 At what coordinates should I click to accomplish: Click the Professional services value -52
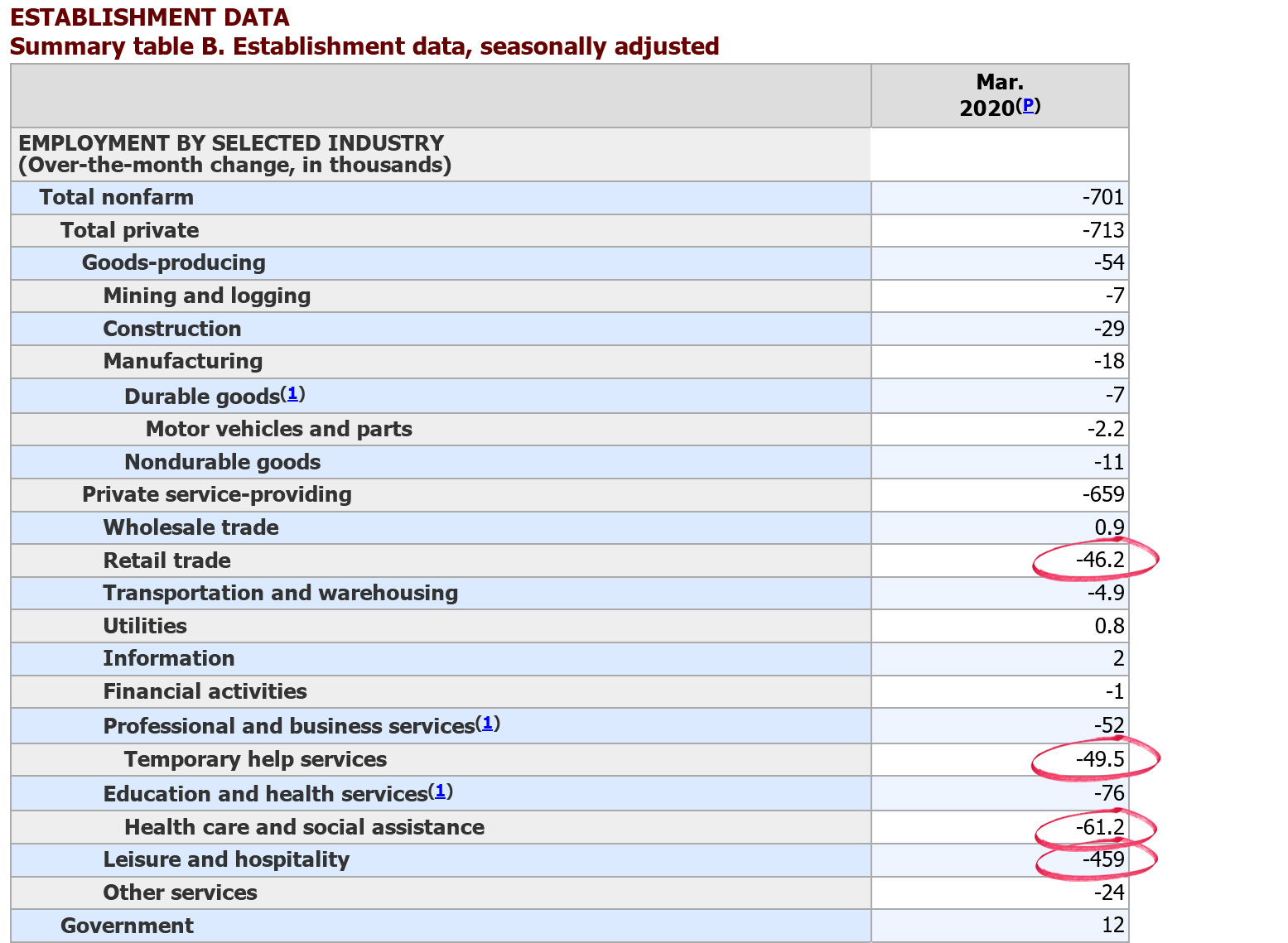[x=1109, y=725]
